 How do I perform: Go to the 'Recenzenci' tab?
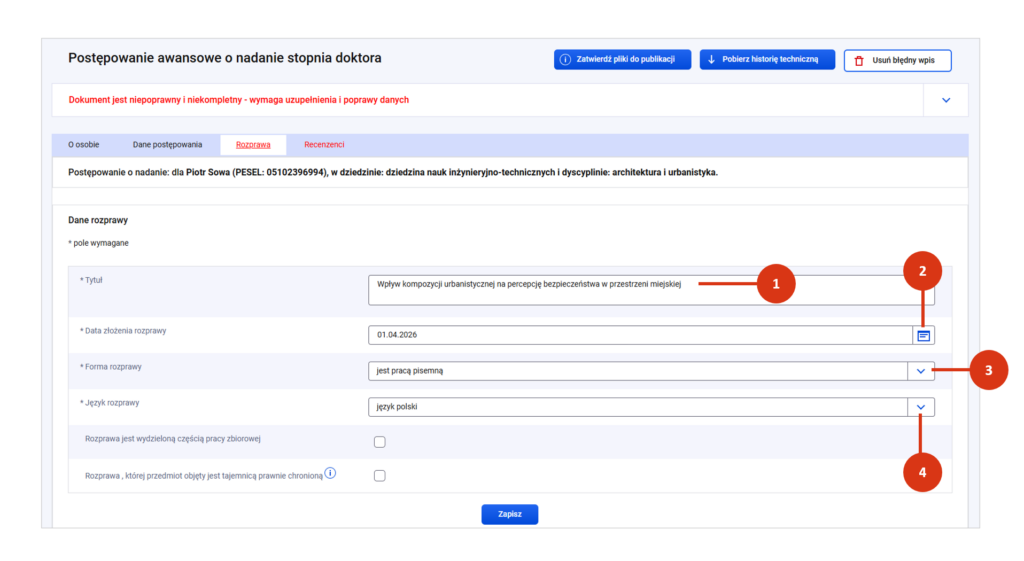[x=324, y=145]
